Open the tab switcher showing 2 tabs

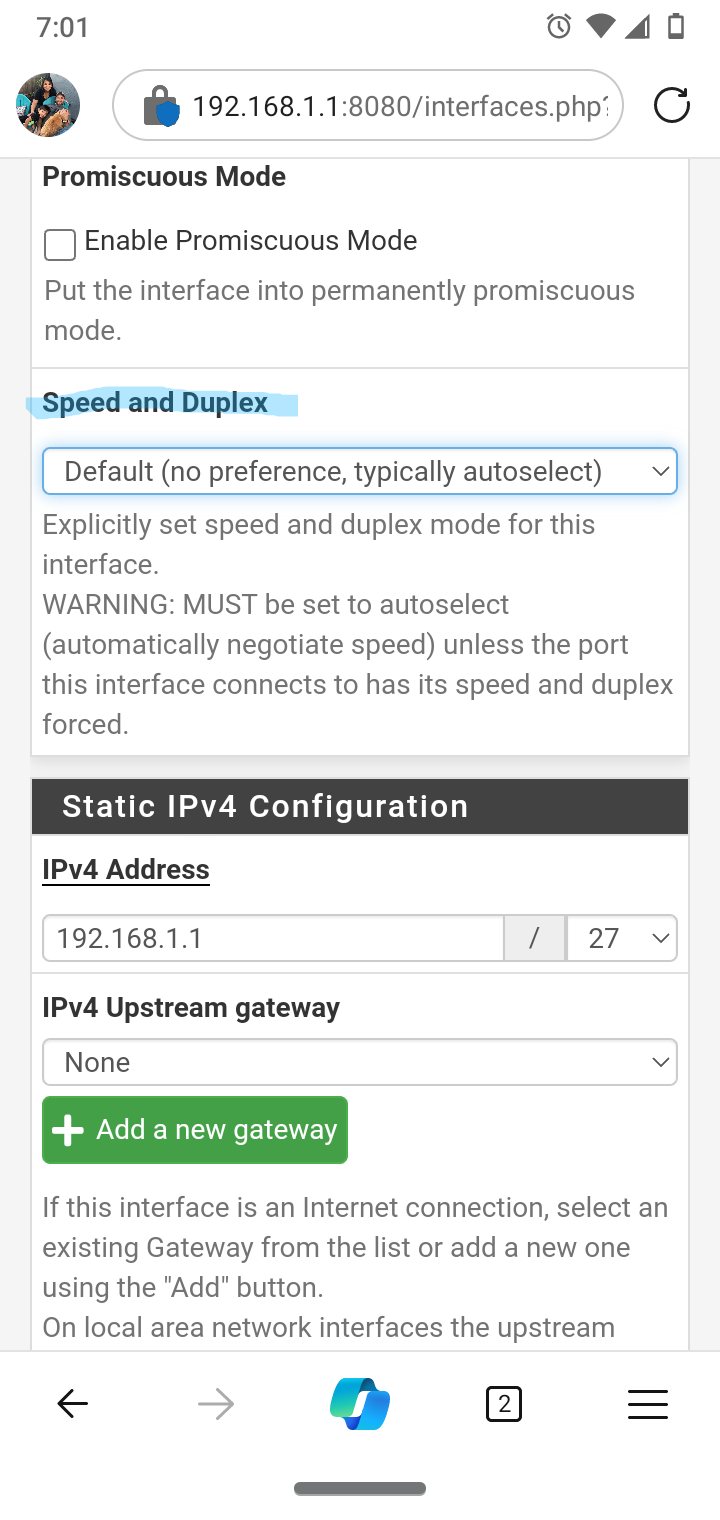(504, 1405)
